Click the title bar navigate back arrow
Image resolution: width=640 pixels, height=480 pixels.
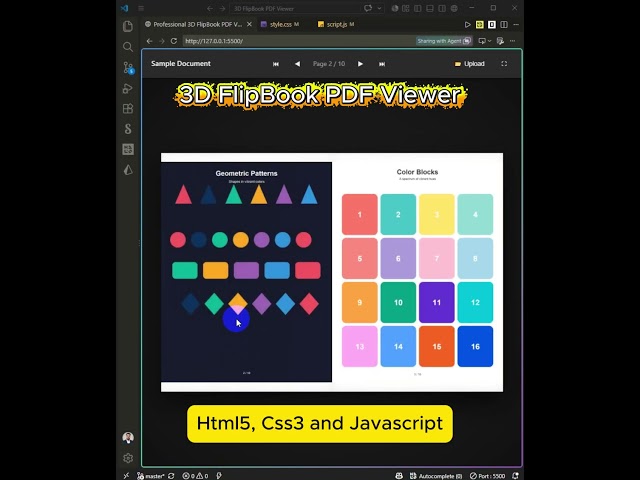210,8
